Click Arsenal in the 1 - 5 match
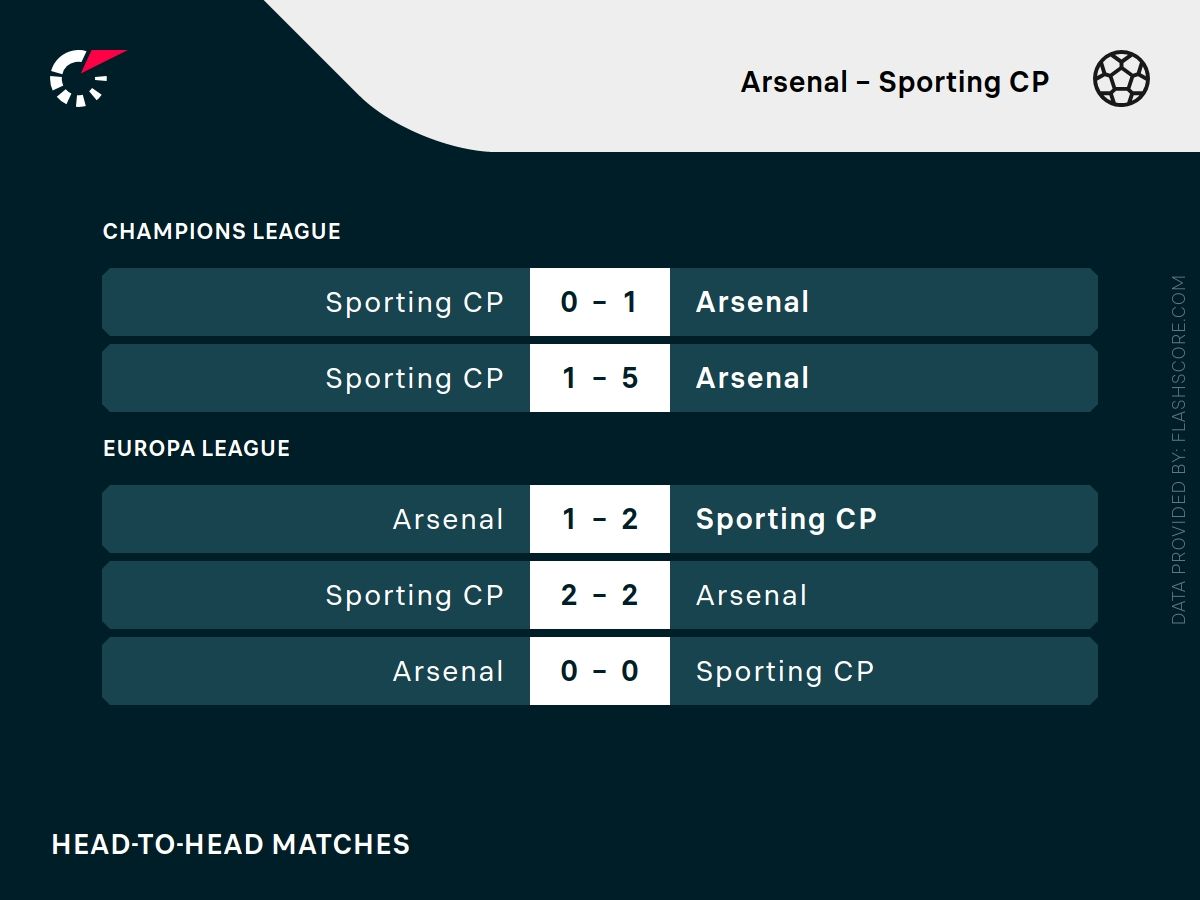1200x900 pixels. coord(752,378)
